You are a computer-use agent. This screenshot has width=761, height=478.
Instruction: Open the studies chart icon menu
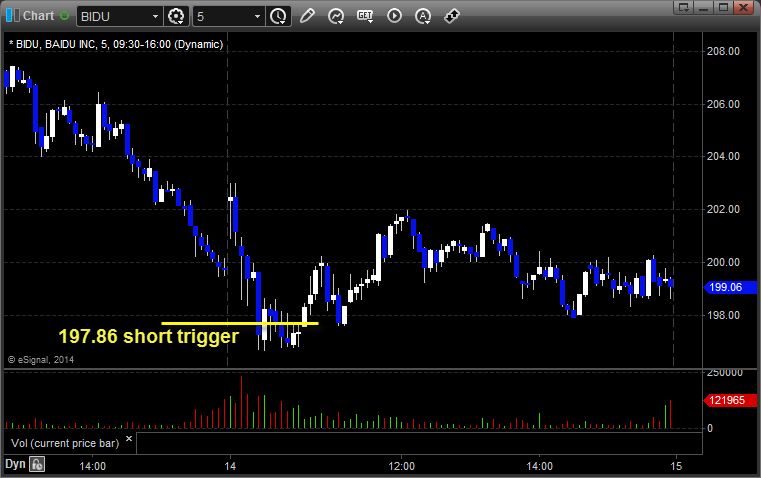[x=336, y=16]
